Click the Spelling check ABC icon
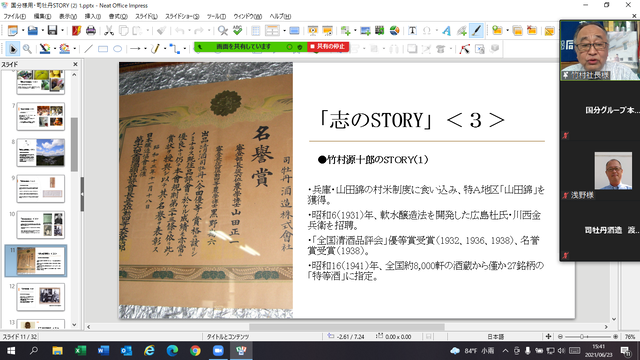 tap(237, 31)
